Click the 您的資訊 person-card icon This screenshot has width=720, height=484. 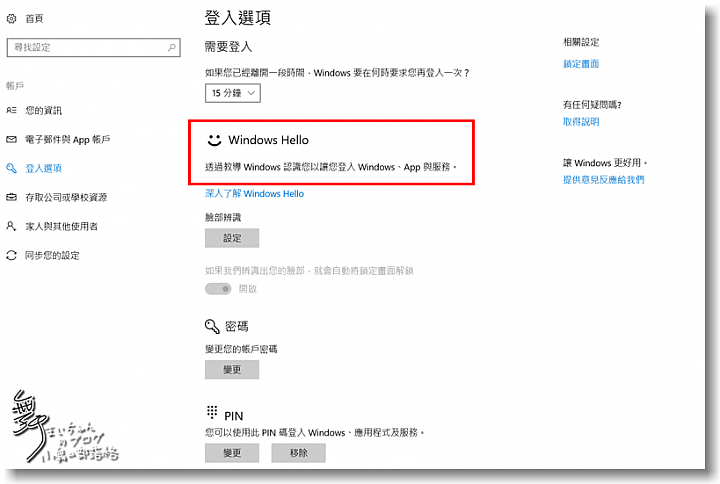(x=11, y=110)
